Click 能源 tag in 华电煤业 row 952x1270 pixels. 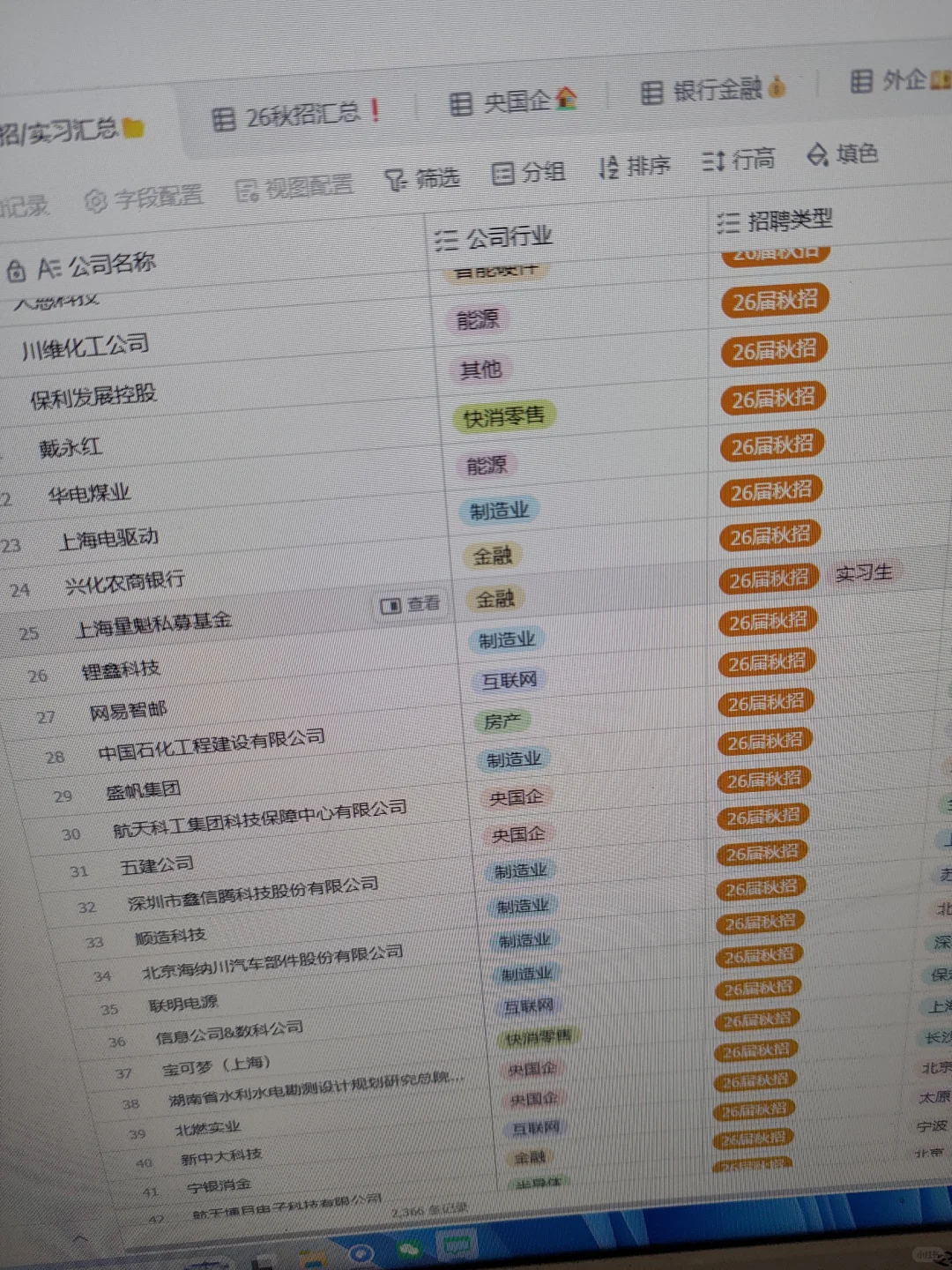pos(486,465)
